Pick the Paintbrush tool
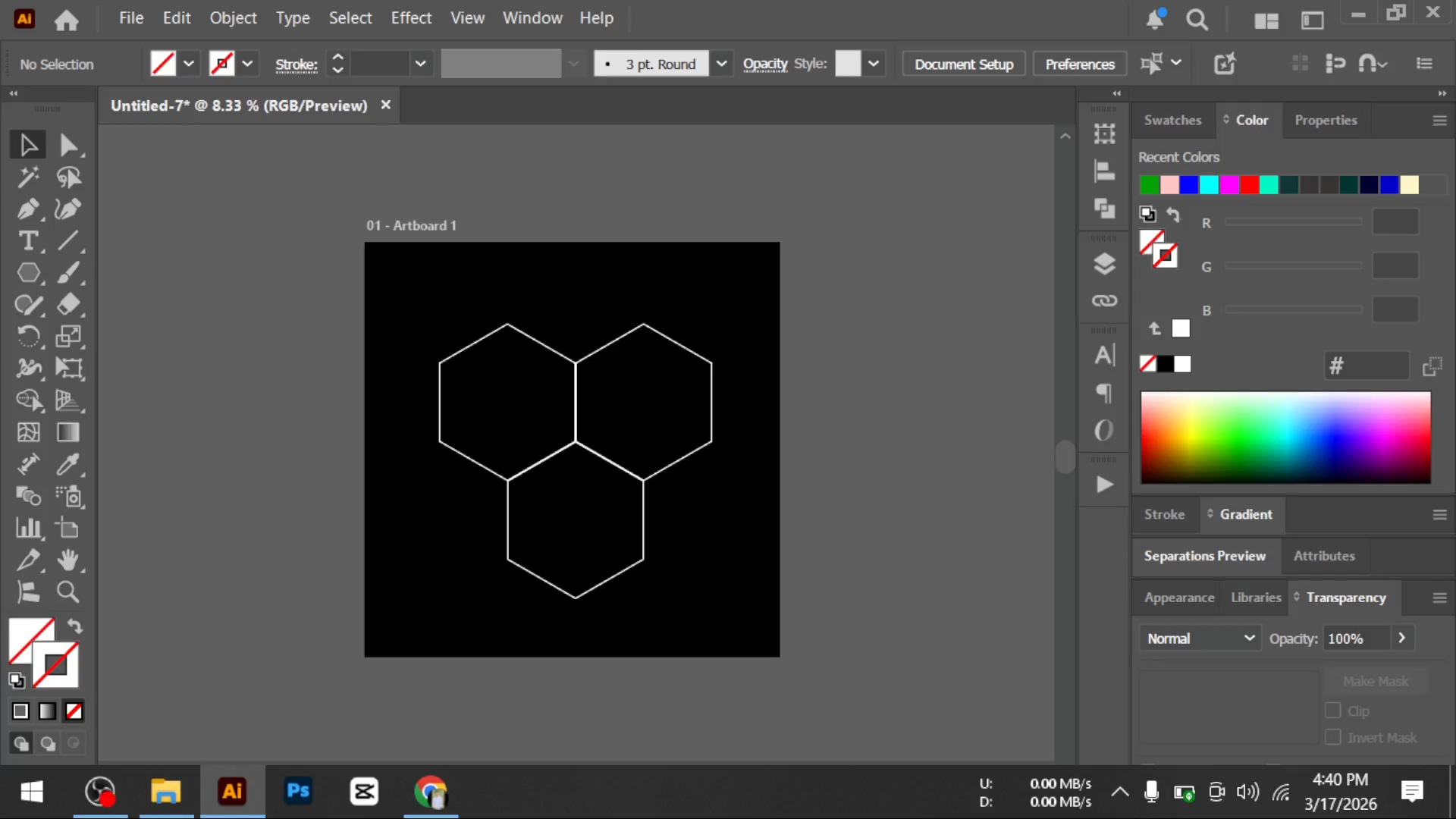The image size is (1456, 819). 68,273
